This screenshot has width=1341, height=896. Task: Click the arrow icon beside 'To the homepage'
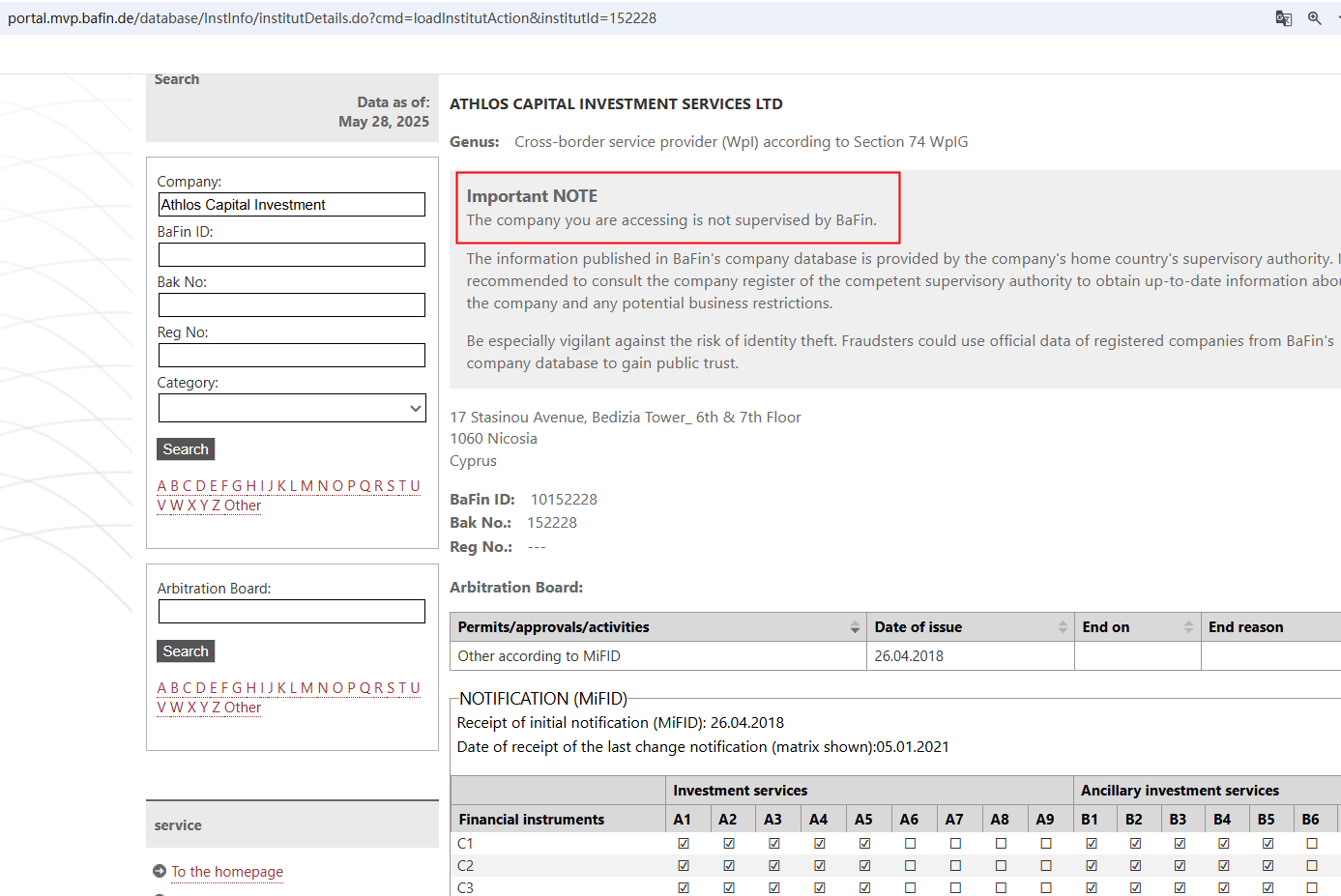click(x=160, y=871)
